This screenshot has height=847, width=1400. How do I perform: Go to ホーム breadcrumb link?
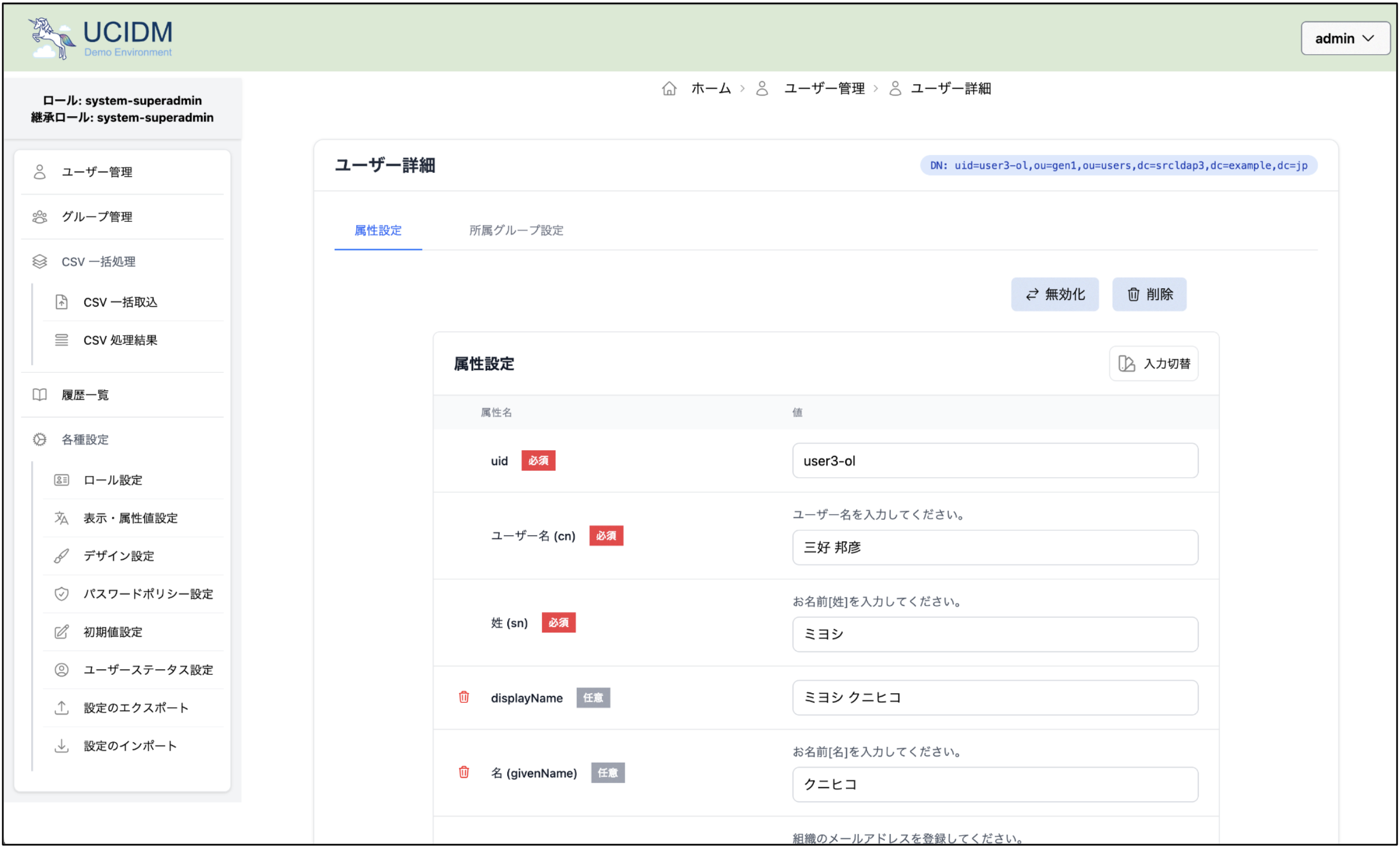pos(710,88)
